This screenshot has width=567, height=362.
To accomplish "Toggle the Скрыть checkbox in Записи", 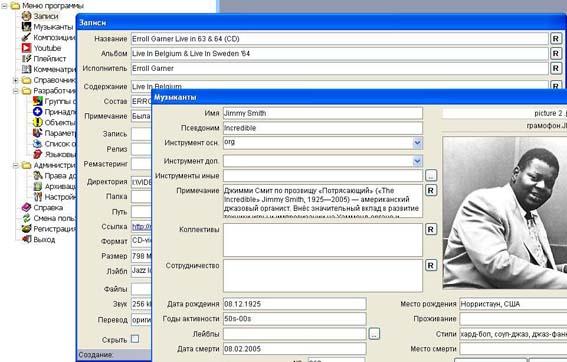I will tap(135, 339).
